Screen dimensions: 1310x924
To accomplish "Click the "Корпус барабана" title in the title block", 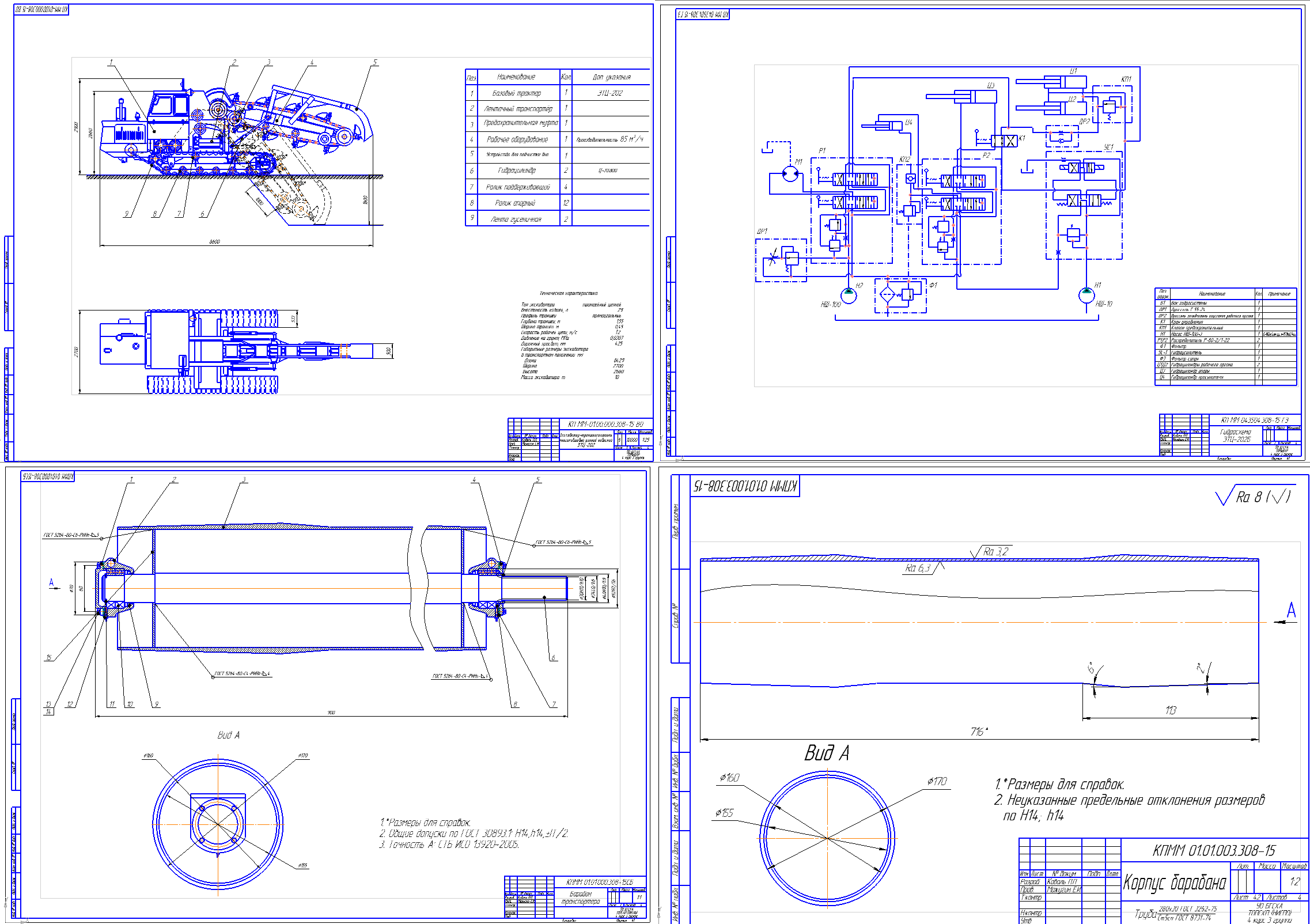I will coord(1174,882).
